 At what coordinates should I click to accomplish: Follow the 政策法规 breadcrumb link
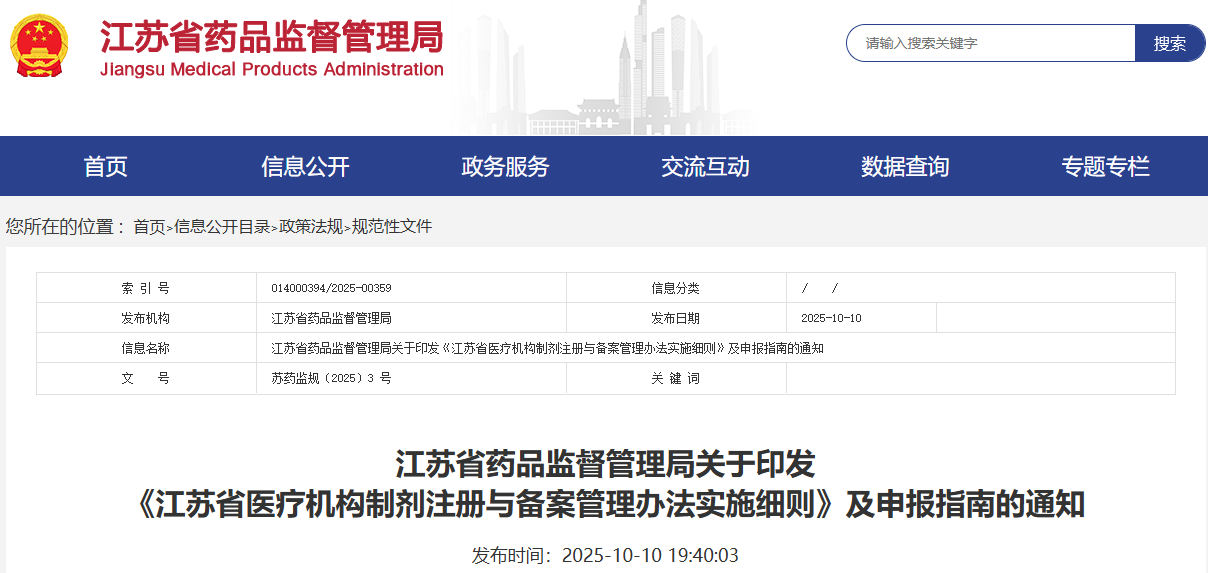pos(311,227)
